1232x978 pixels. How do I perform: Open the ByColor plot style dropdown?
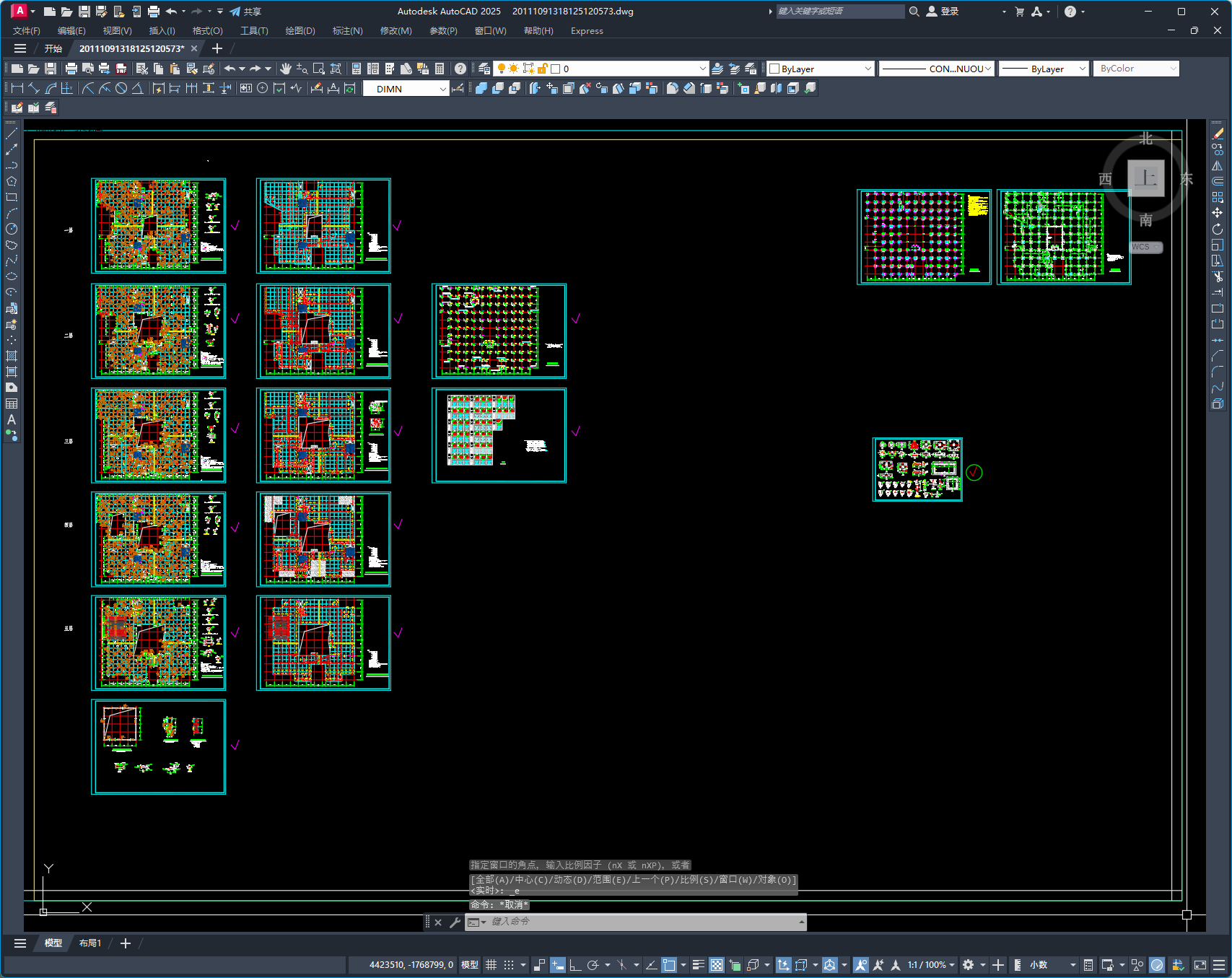[1136, 69]
